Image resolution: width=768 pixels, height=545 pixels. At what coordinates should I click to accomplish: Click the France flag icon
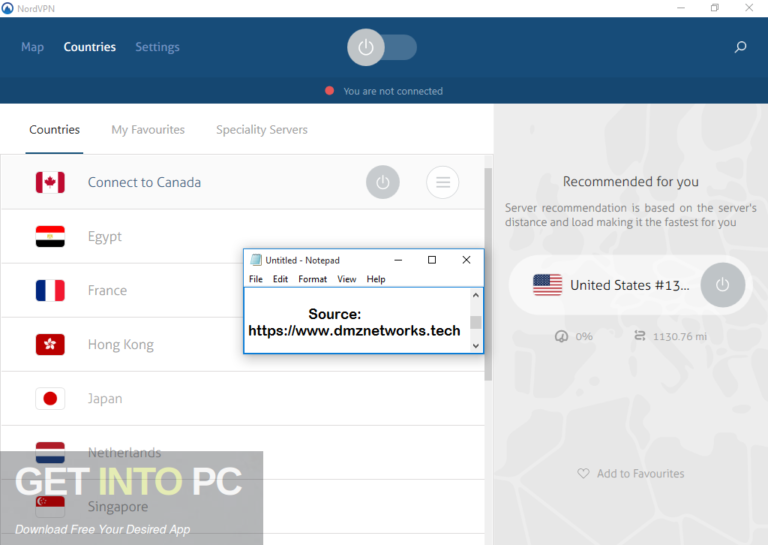[50, 290]
